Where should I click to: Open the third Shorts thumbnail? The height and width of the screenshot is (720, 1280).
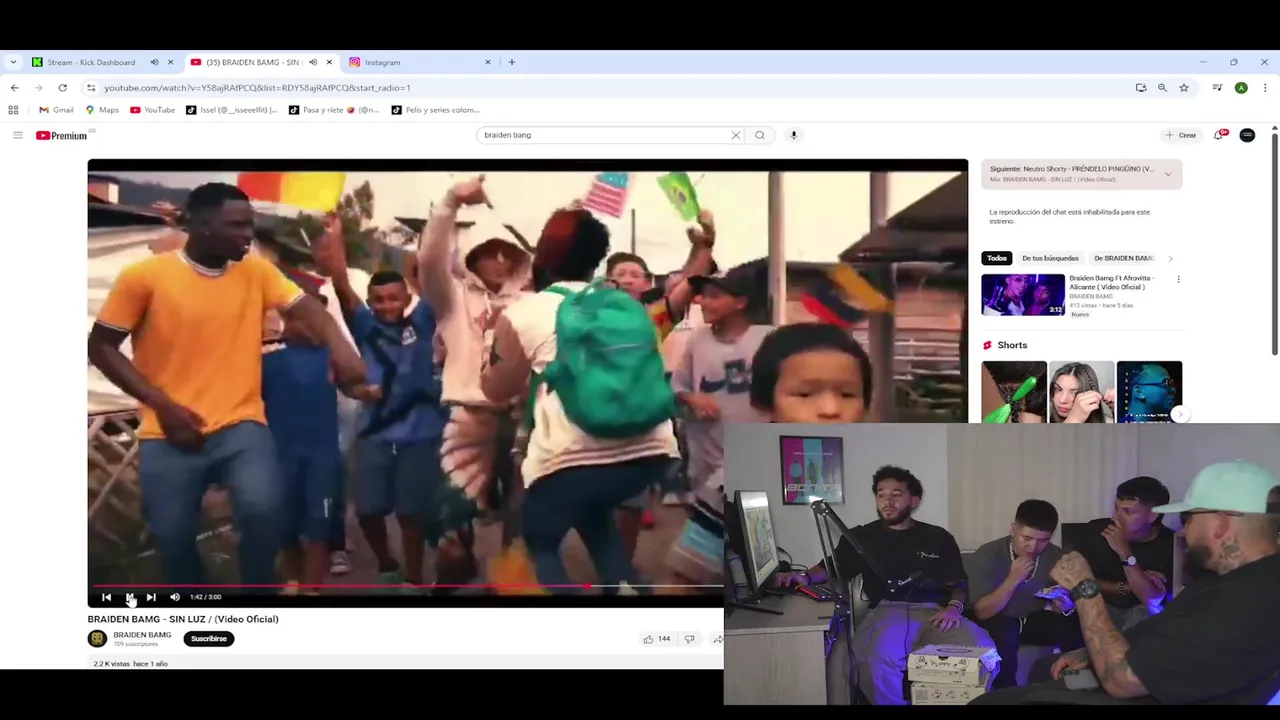[1149, 392]
